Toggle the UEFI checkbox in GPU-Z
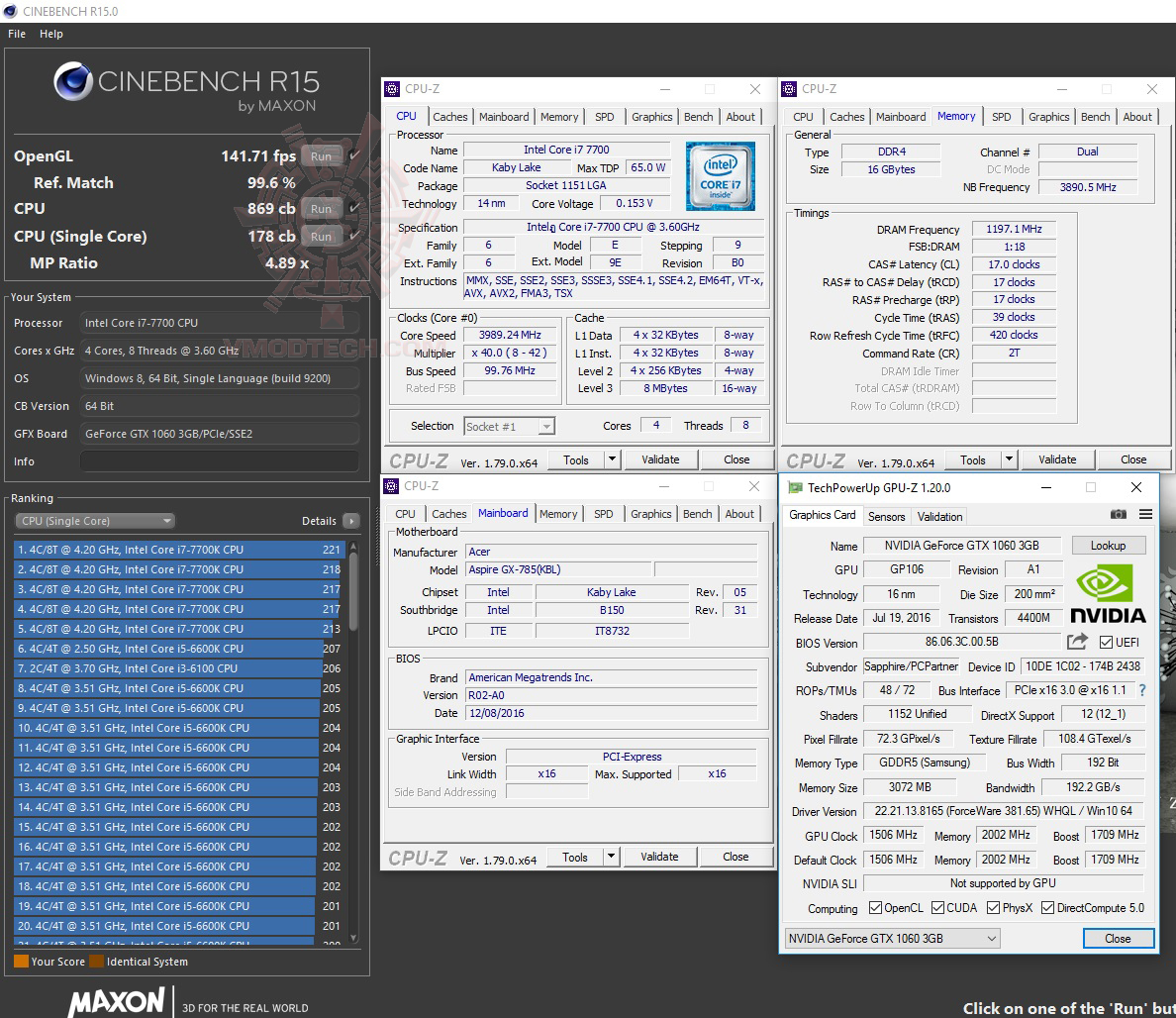Viewport: 1176px width, 1018px height. tap(1106, 642)
